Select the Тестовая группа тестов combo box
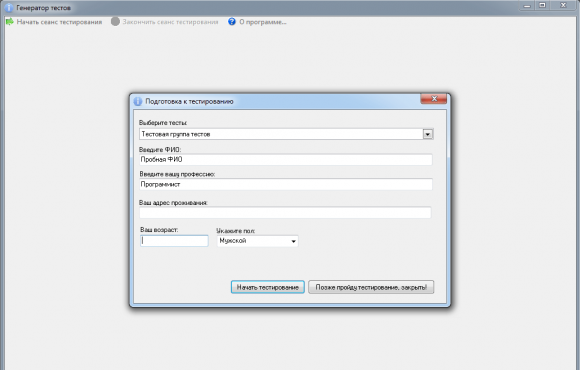580x370 pixels. (286, 134)
